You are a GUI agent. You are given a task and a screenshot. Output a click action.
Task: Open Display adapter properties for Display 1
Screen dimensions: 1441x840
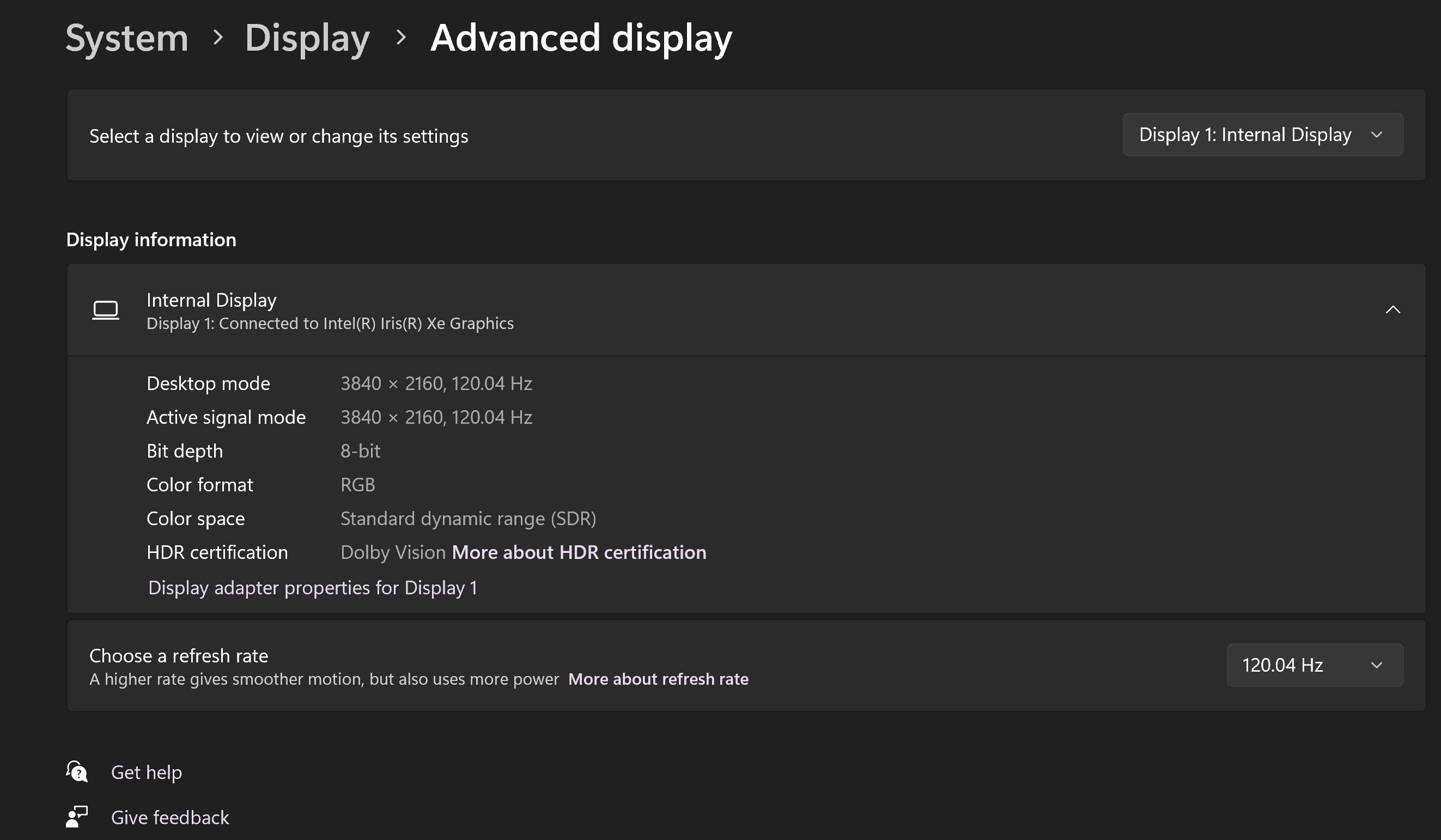(x=313, y=588)
